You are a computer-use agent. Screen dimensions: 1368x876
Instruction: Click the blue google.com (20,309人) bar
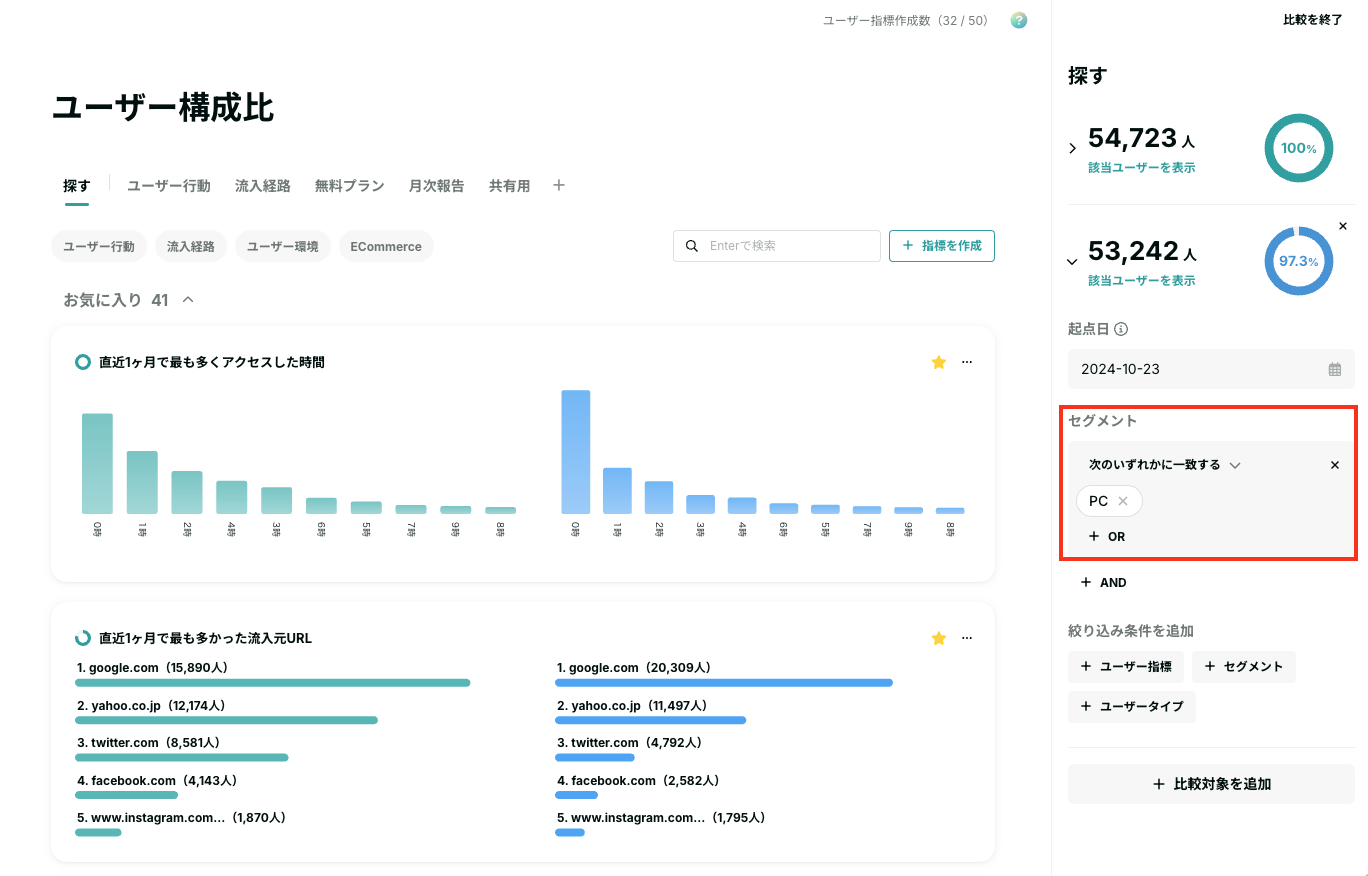coord(724,683)
